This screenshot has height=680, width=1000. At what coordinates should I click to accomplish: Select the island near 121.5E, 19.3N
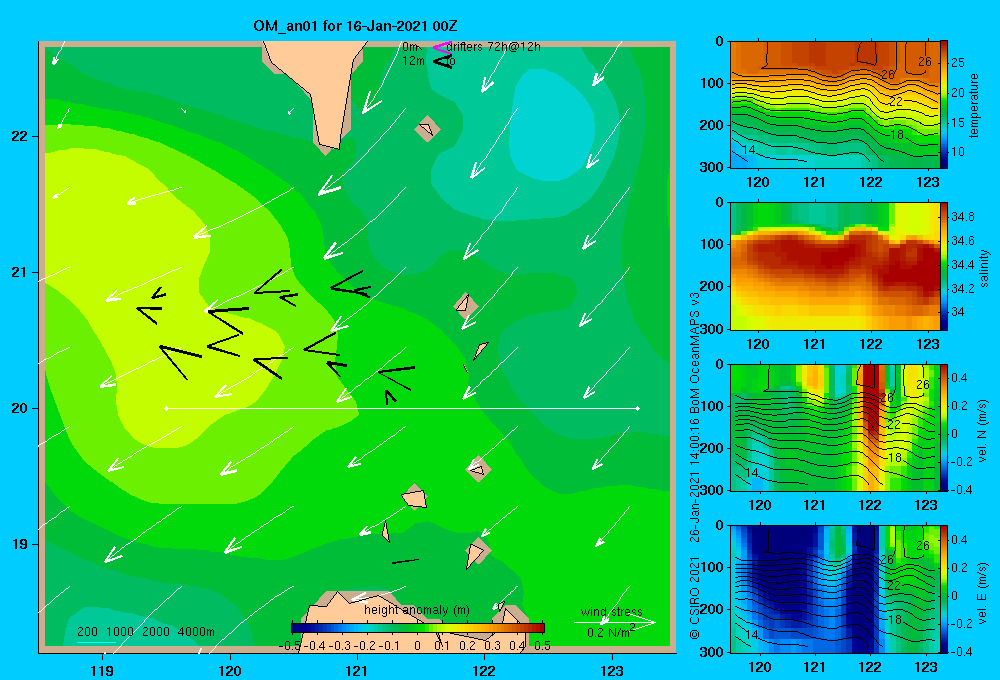[x=415, y=497]
